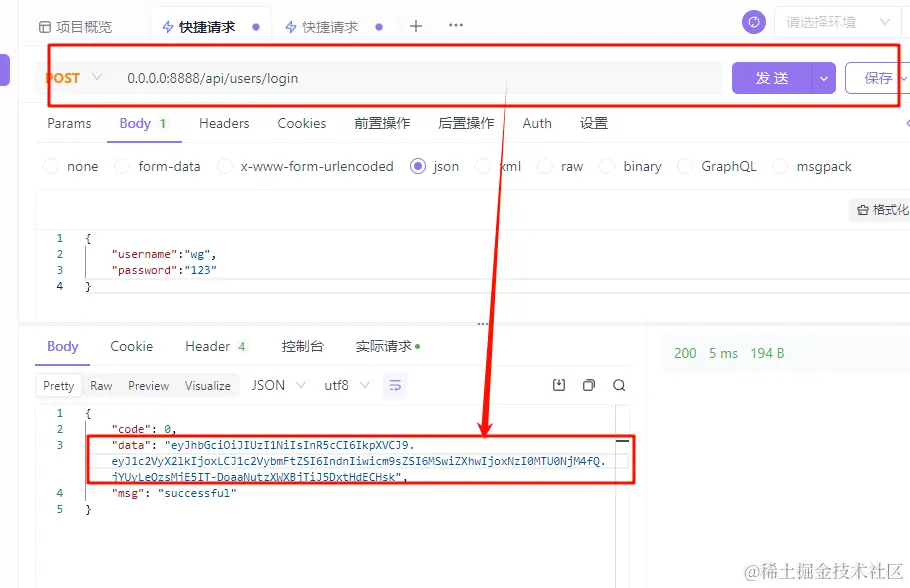Open the JSON response format dropdown
This screenshot has width=910, height=588.
coord(278,385)
